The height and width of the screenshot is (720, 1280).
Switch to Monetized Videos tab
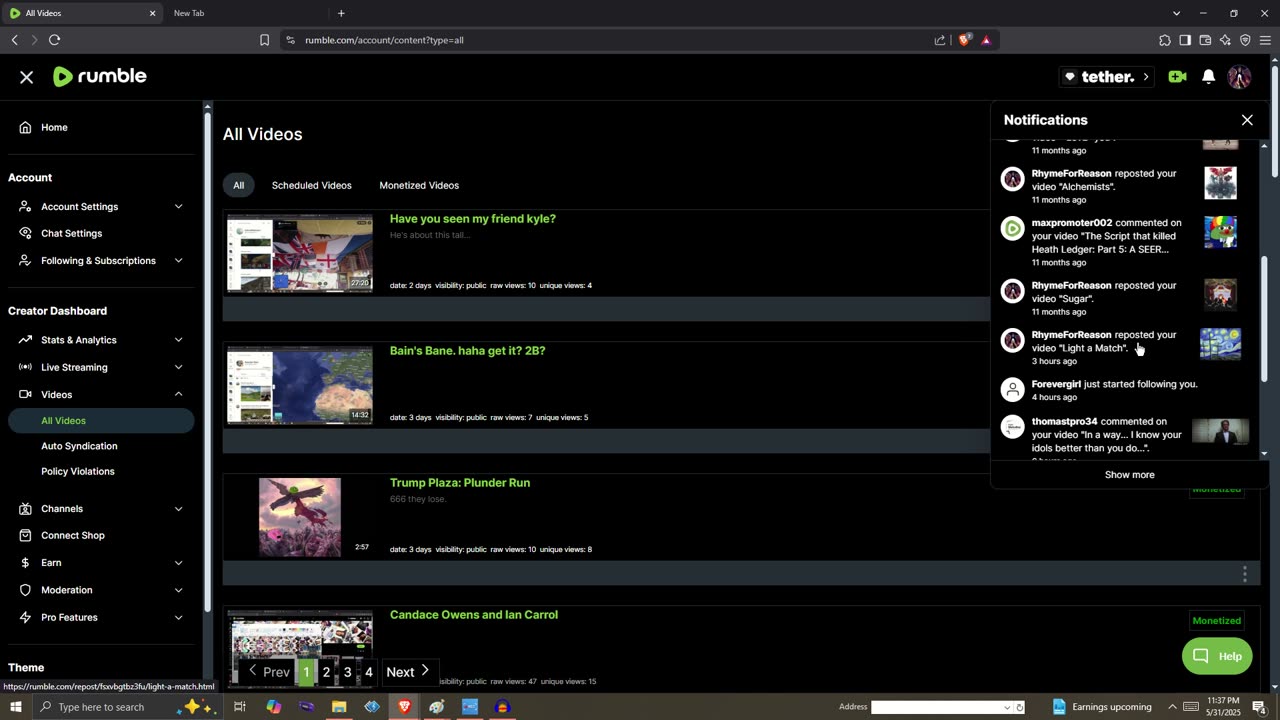coord(419,185)
